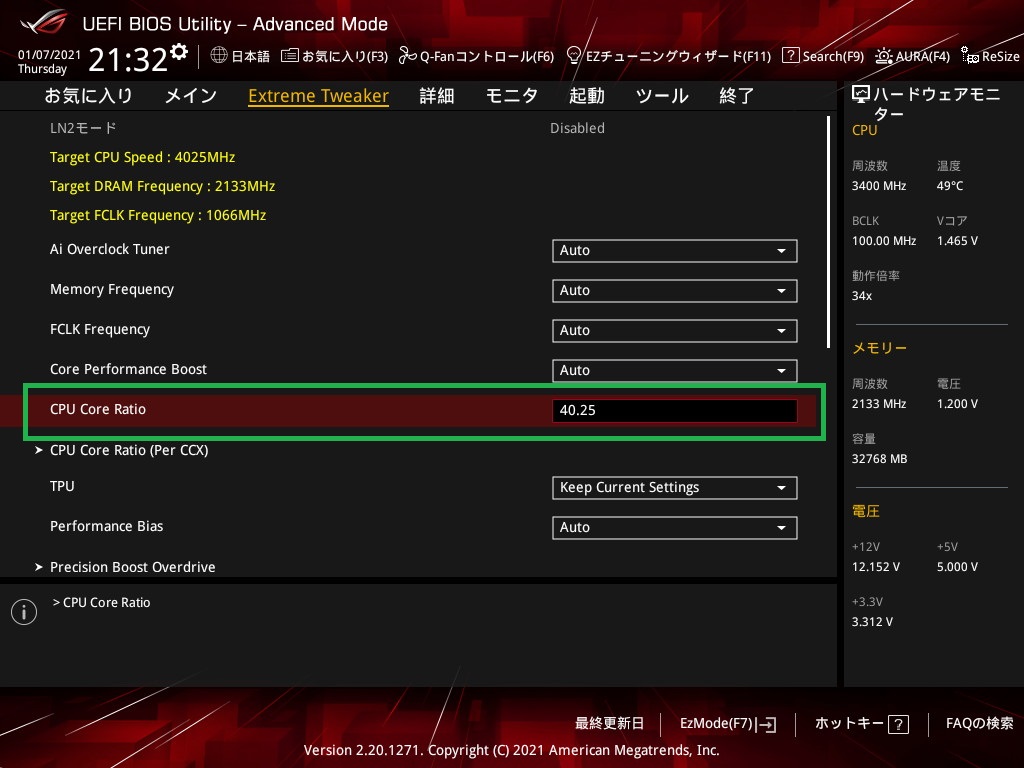Image resolution: width=1024 pixels, height=768 pixels.
Task: Click the LN2モード Disabled value
Action: coord(577,128)
